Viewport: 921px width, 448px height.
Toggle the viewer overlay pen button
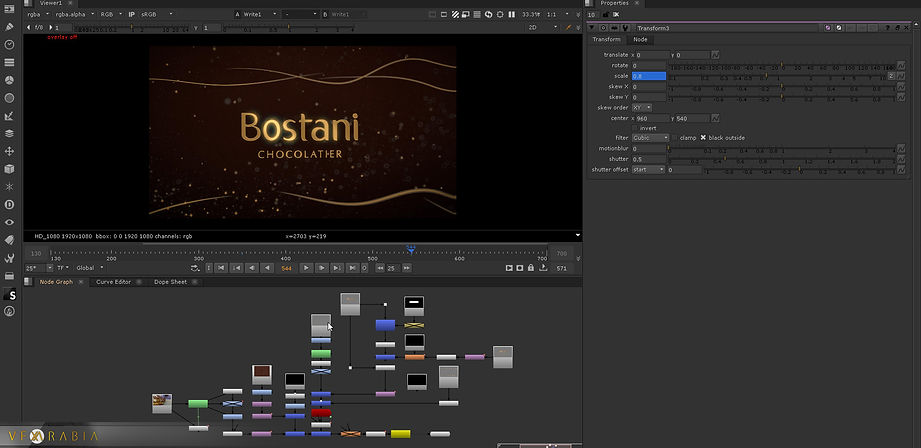(568, 27)
